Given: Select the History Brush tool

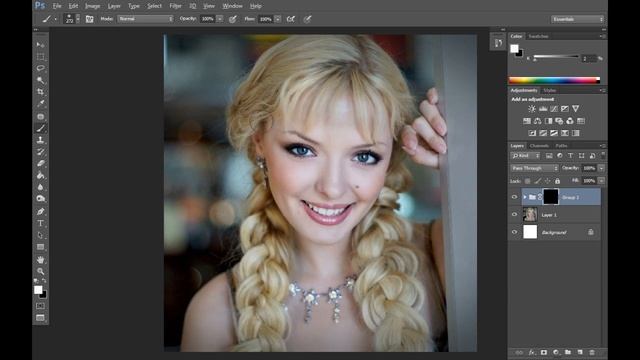Looking at the screenshot, I should click(x=40, y=152).
